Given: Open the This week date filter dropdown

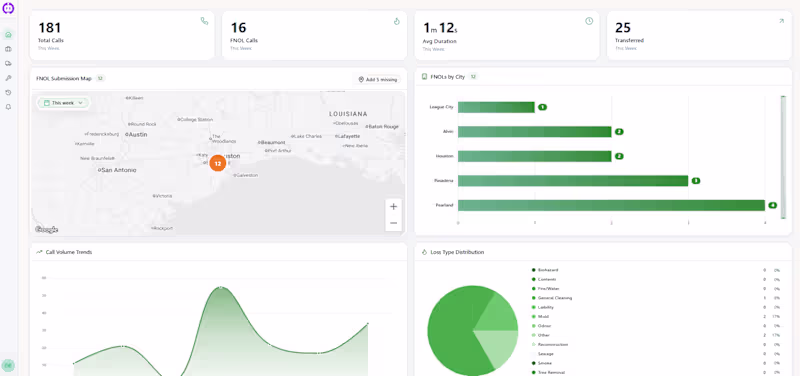Looking at the screenshot, I should click(63, 103).
